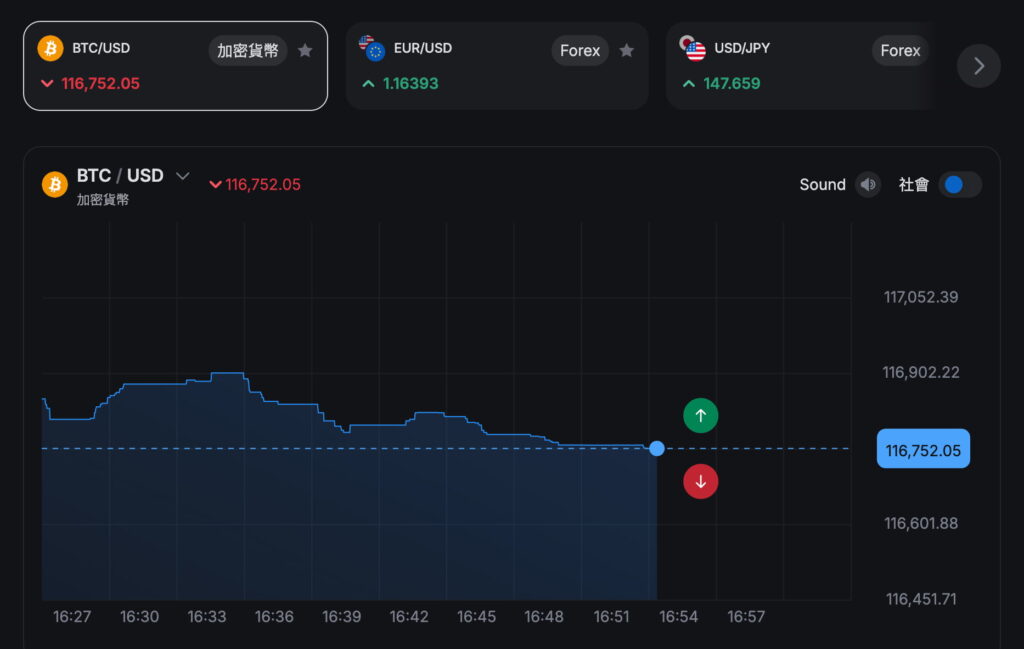Click the current price dot on chart

click(657, 449)
